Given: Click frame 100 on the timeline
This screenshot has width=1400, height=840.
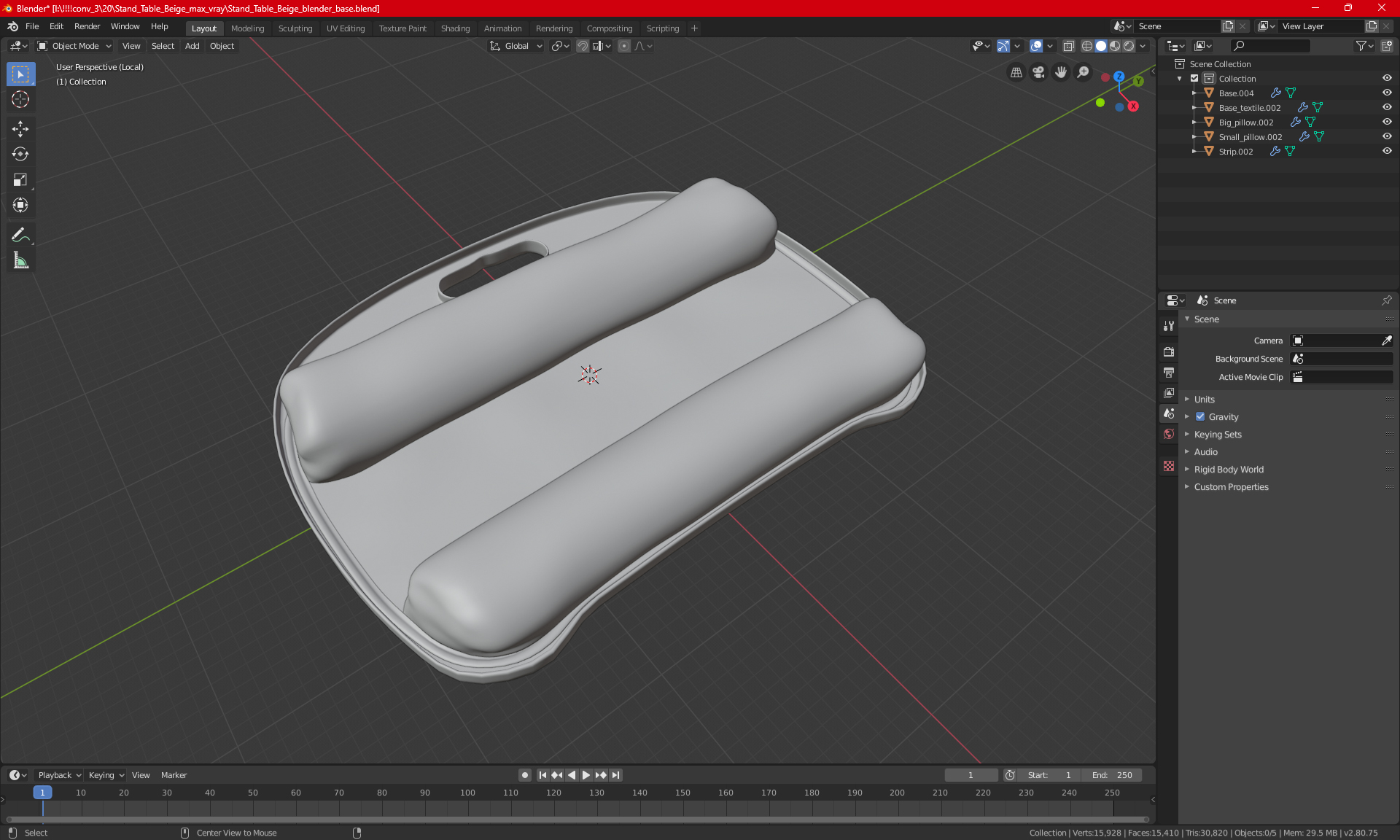Looking at the screenshot, I should point(467,793).
